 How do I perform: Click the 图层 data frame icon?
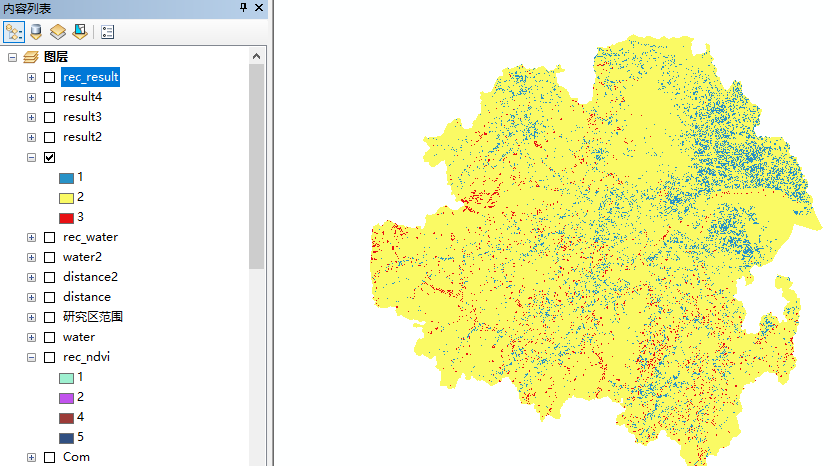31,57
